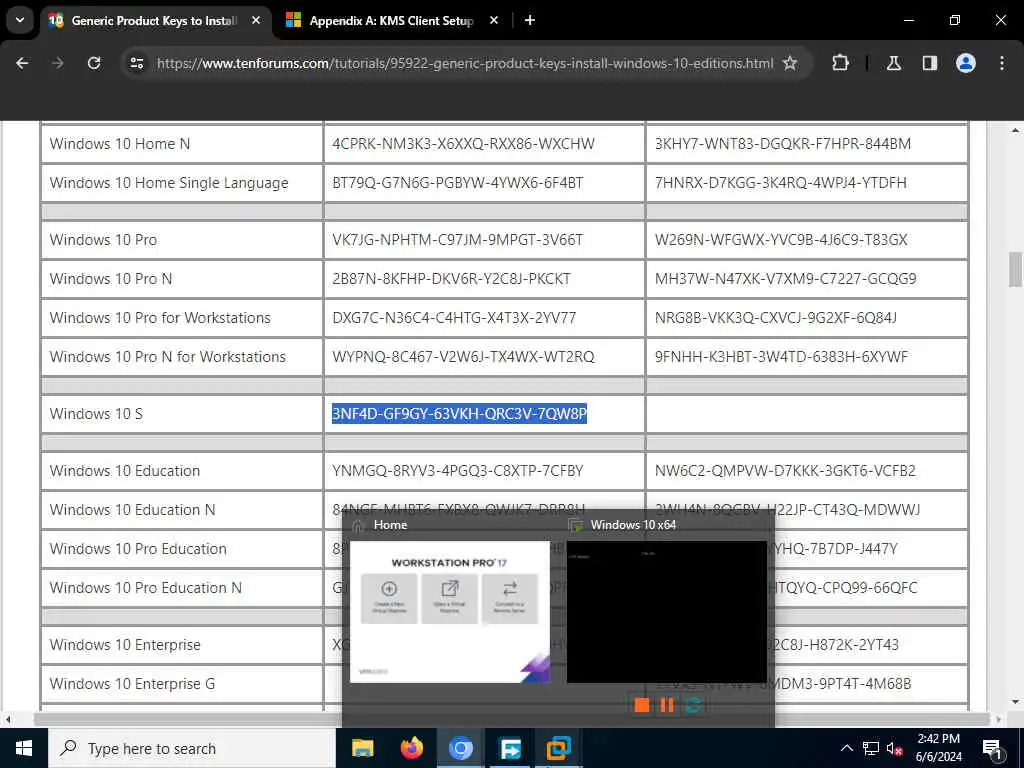Click vertical page scrollbar thumb

point(1015,269)
